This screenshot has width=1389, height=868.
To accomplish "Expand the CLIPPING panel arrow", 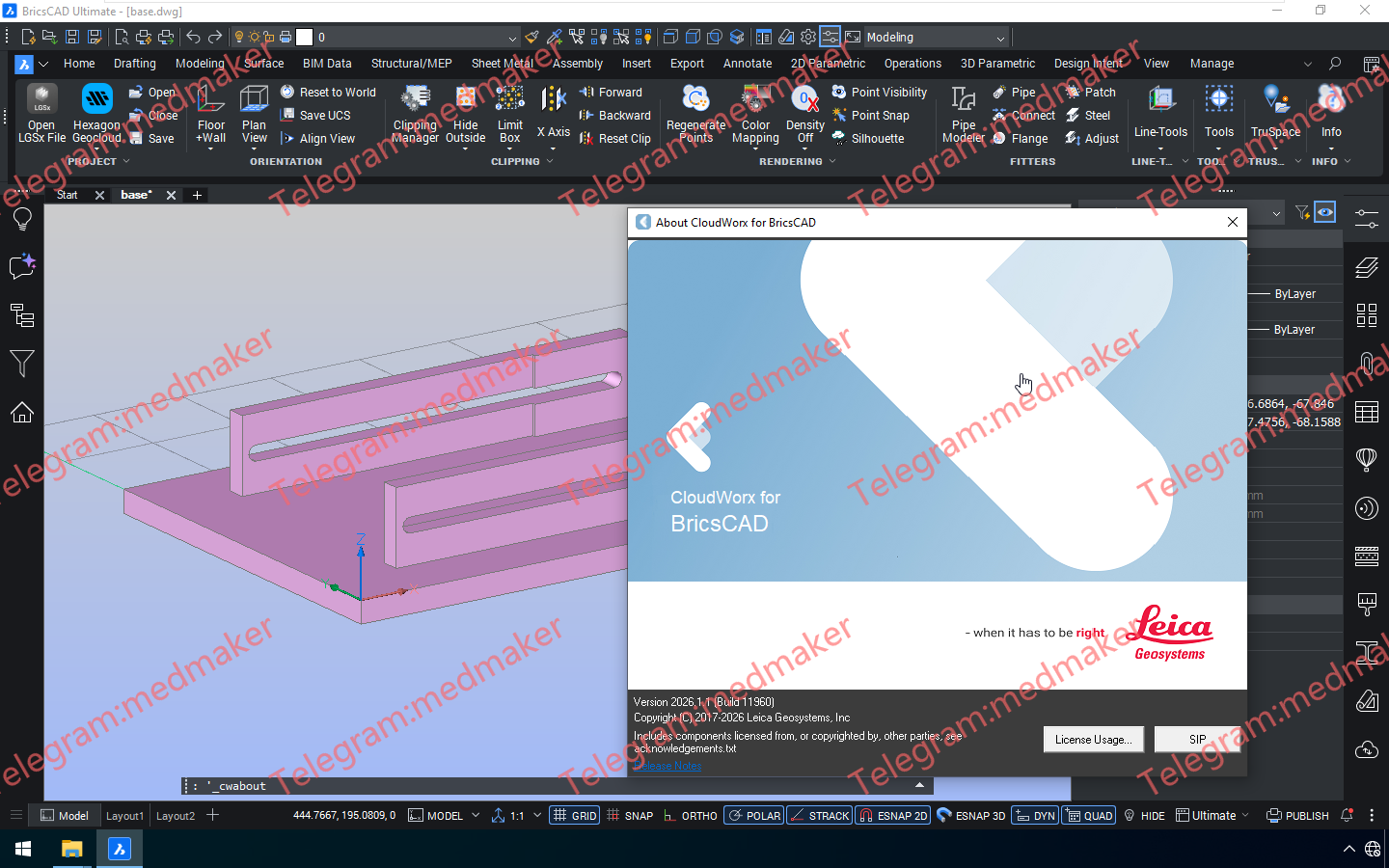I will [x=550, y=161].
